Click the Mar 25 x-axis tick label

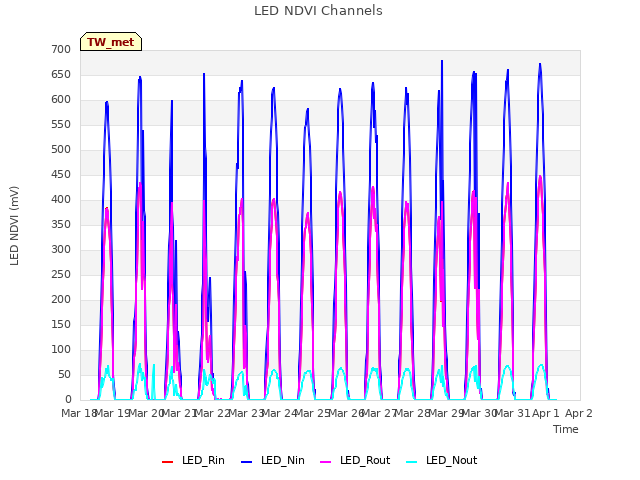[312, 413]
